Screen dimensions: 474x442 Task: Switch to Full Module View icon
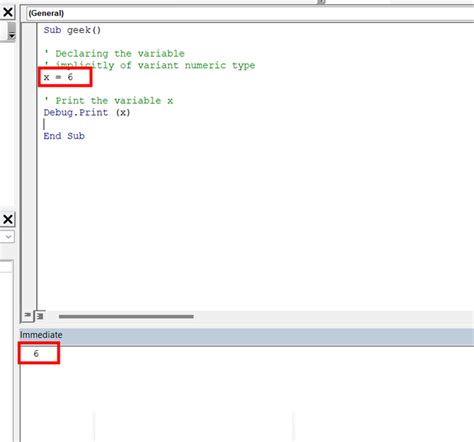tap(40, 316)
